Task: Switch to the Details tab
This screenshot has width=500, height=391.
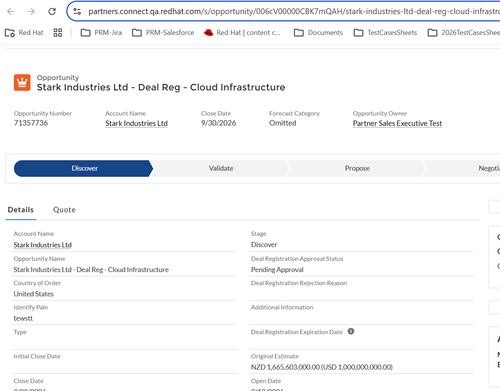Action: point(21,210)
